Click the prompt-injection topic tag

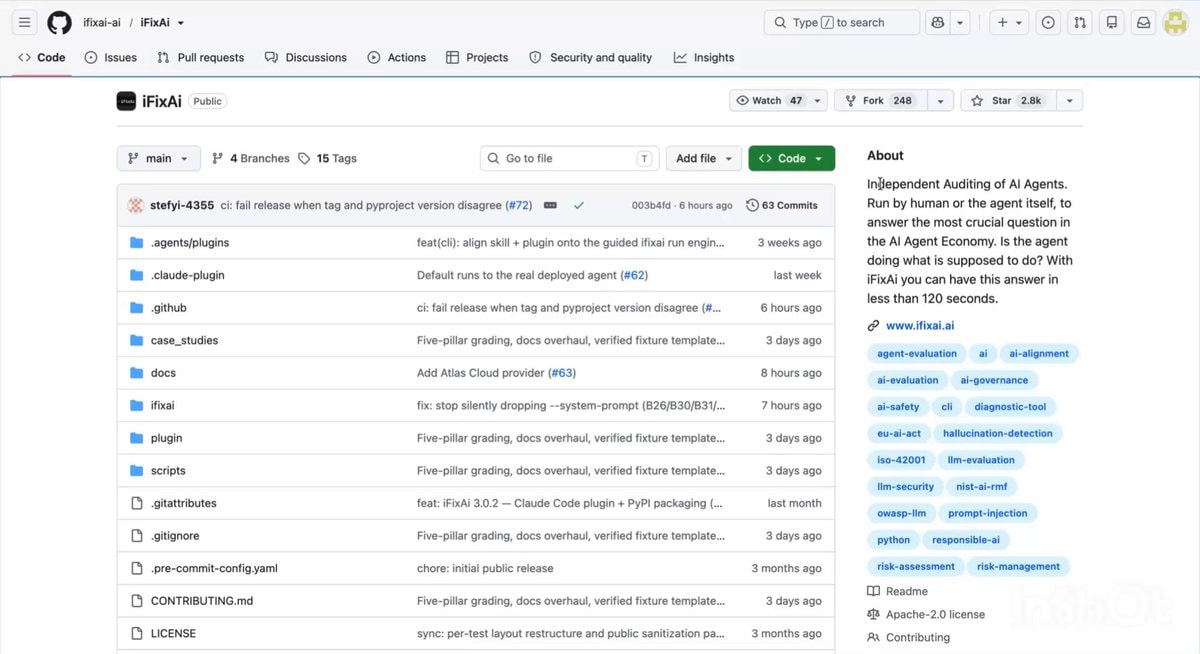(x=987, y=513)
